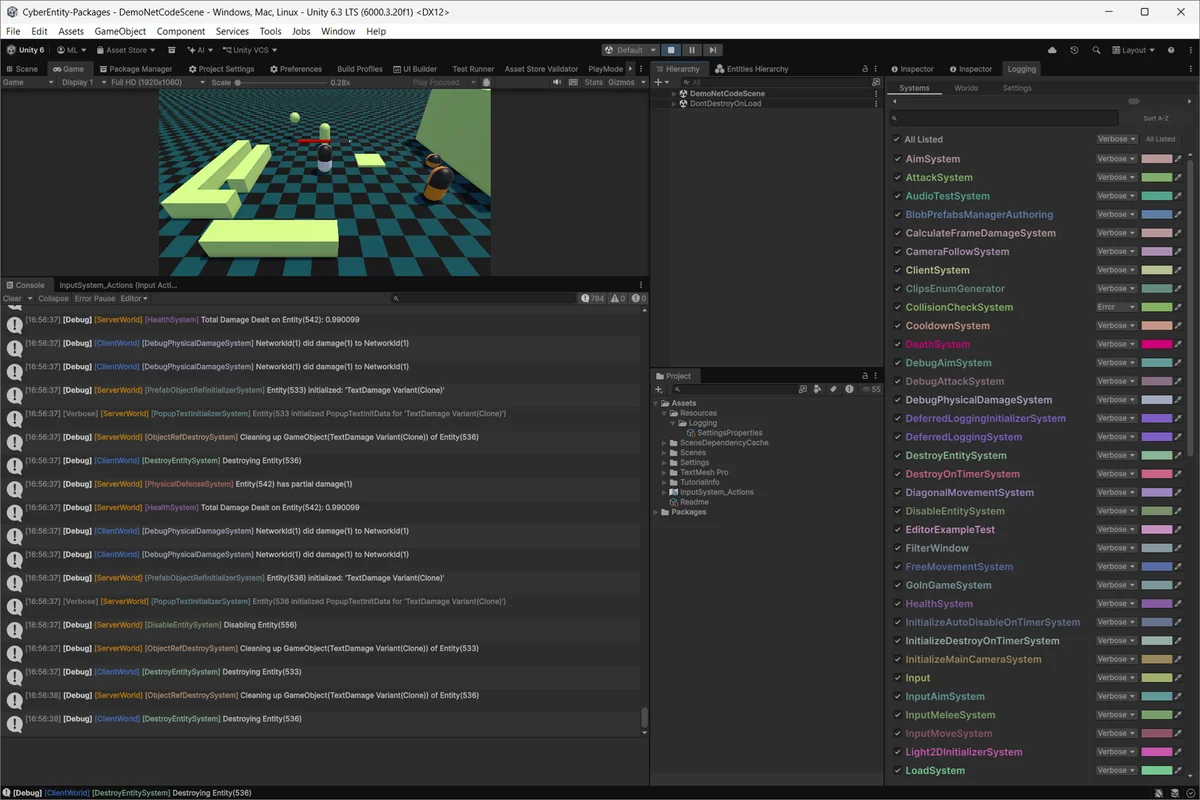The height and width of the screenshot is (800, 1200).
Task: Click the step frame button
Action: pyautogui.click(x=712, y=50)
